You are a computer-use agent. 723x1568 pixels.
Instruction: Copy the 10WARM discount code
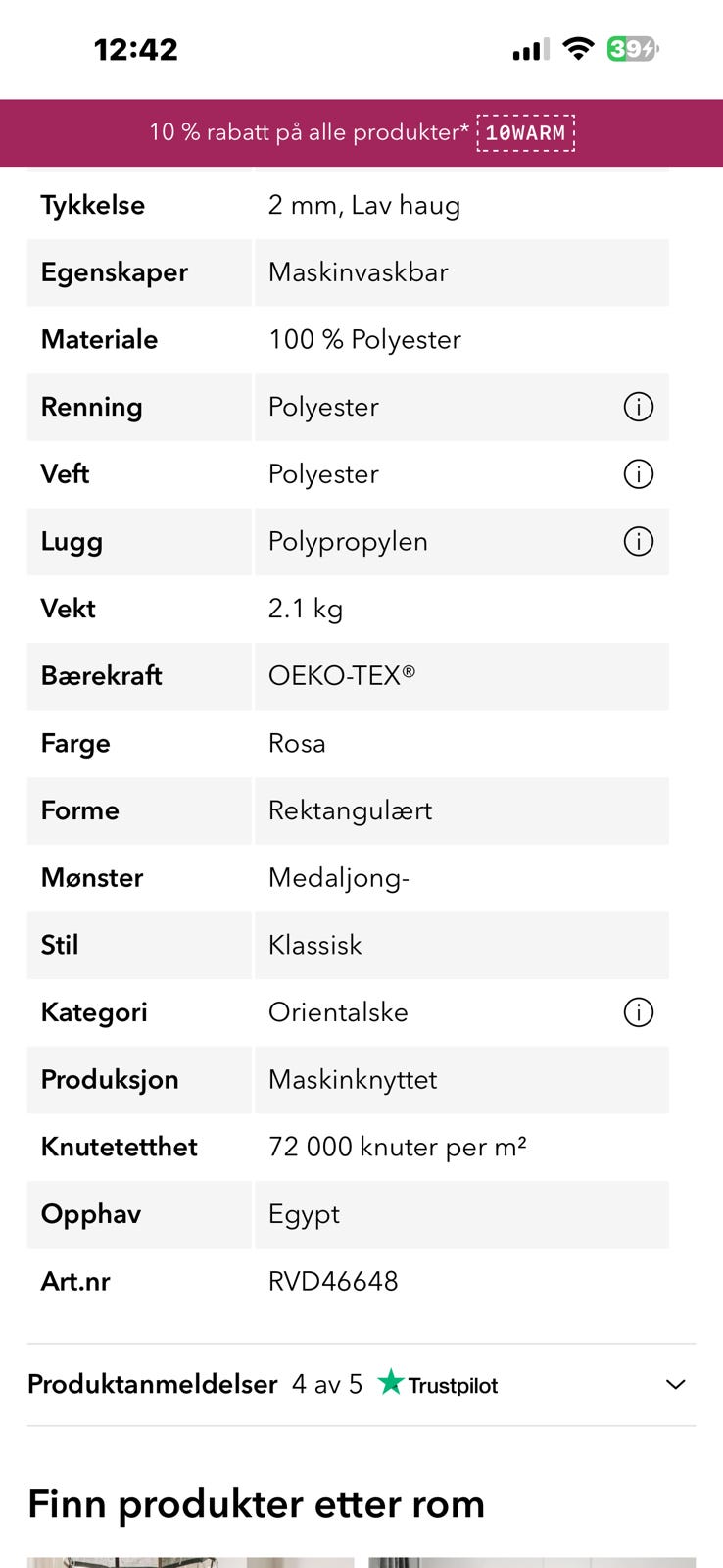[x=525, y=132]
